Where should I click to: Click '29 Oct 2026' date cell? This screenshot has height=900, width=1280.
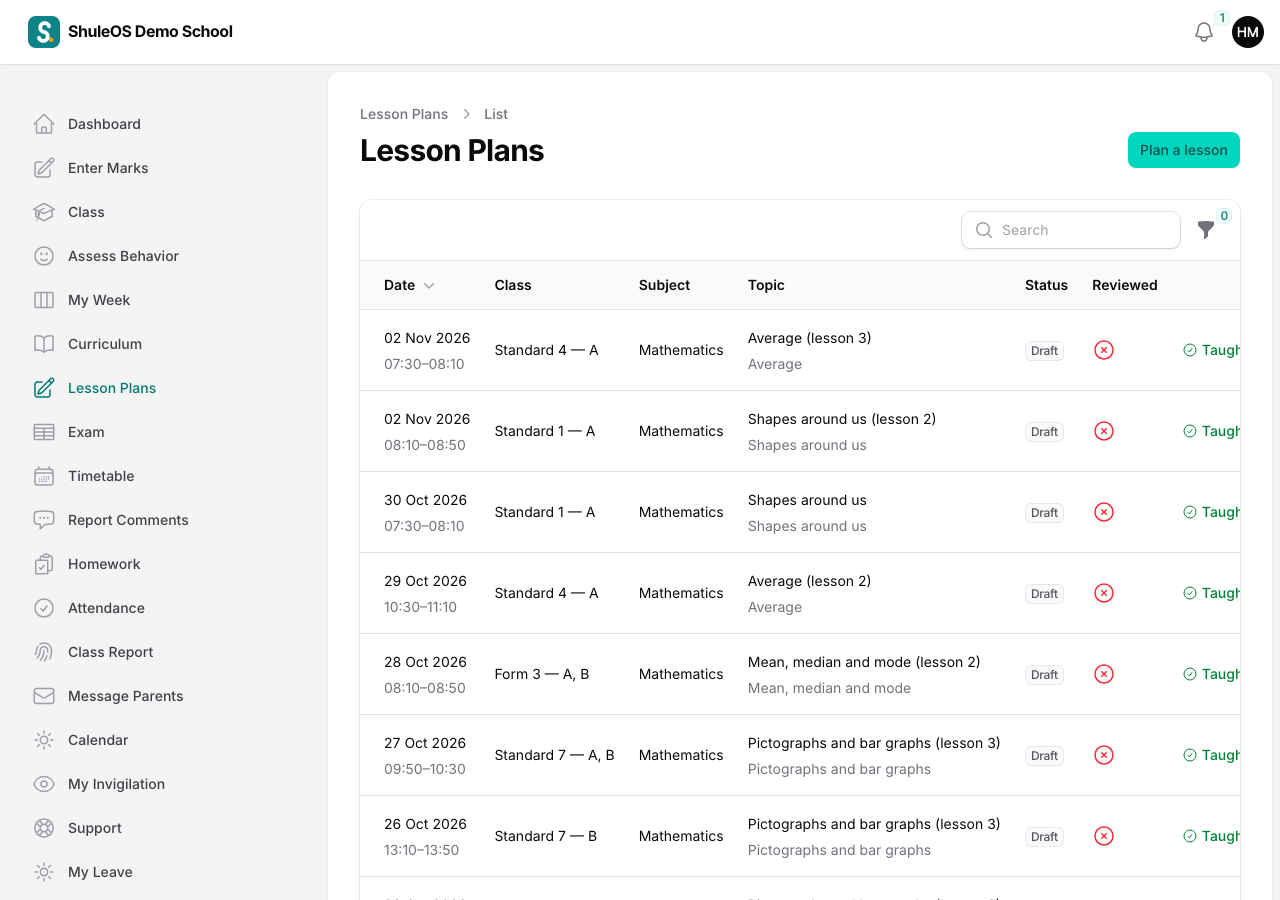click(425, 581)
